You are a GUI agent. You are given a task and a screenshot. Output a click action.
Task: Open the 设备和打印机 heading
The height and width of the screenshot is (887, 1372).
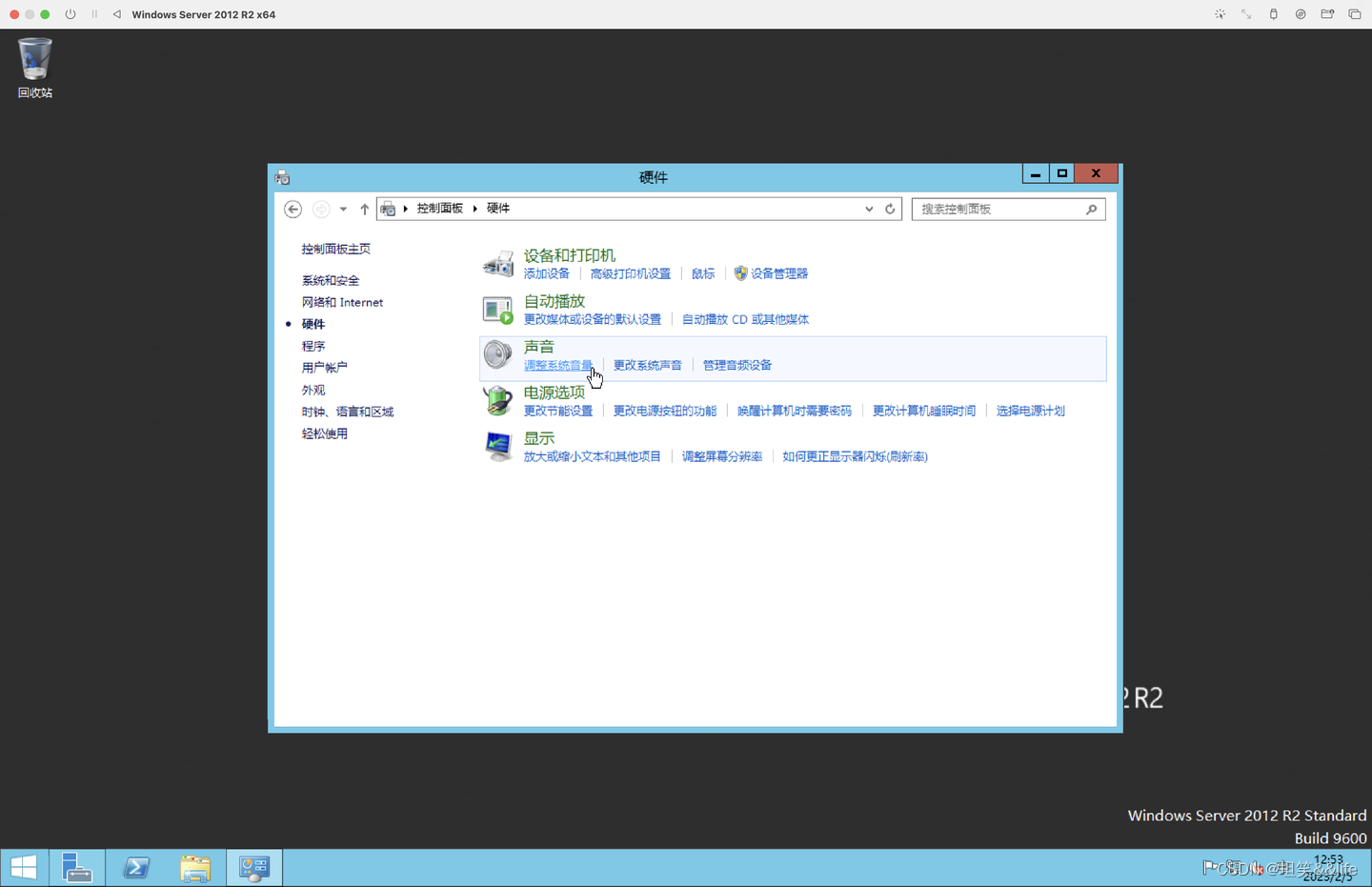click(x=570, y=255)
